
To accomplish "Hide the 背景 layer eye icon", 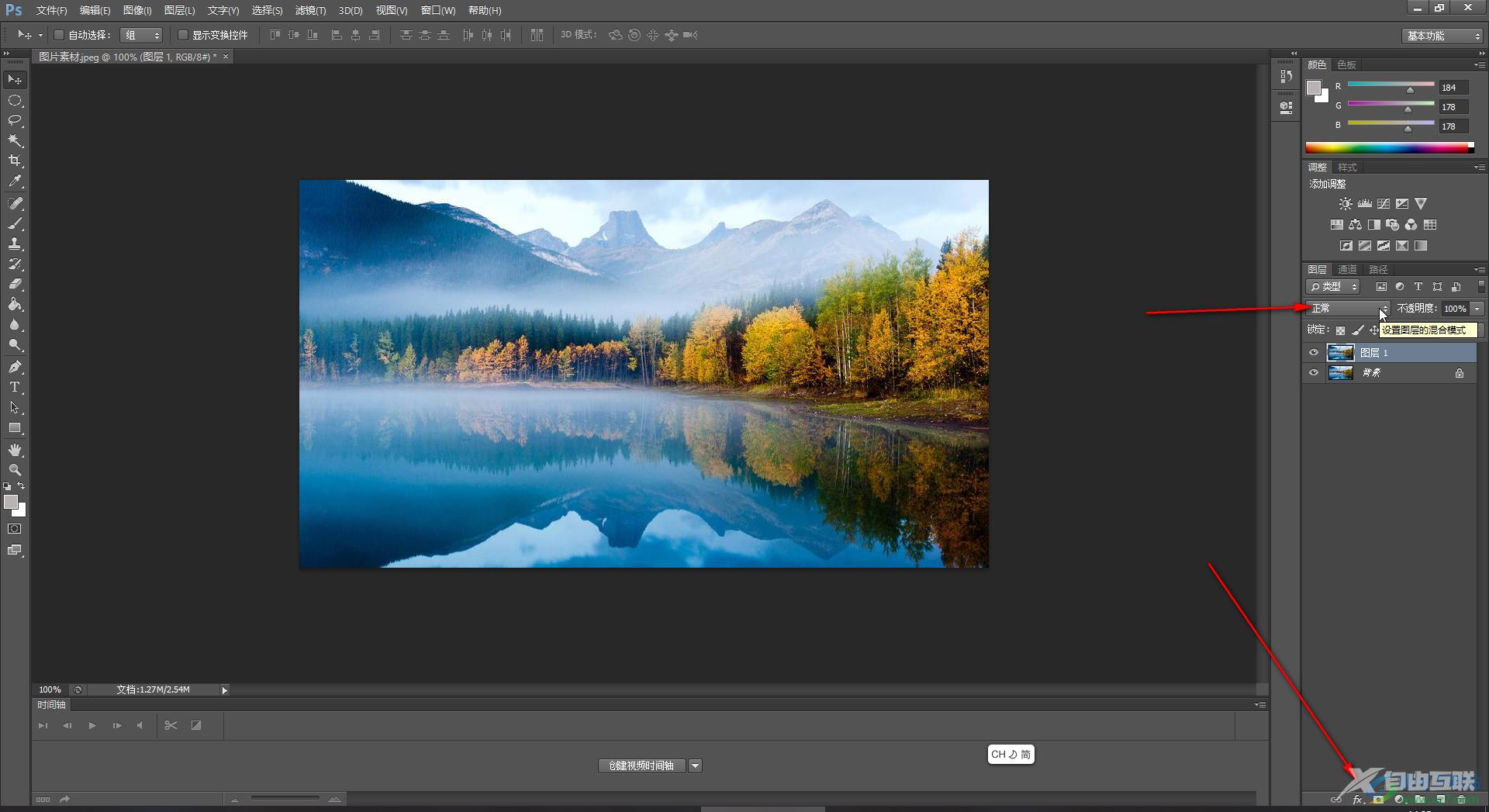I will pos(1313,373).
